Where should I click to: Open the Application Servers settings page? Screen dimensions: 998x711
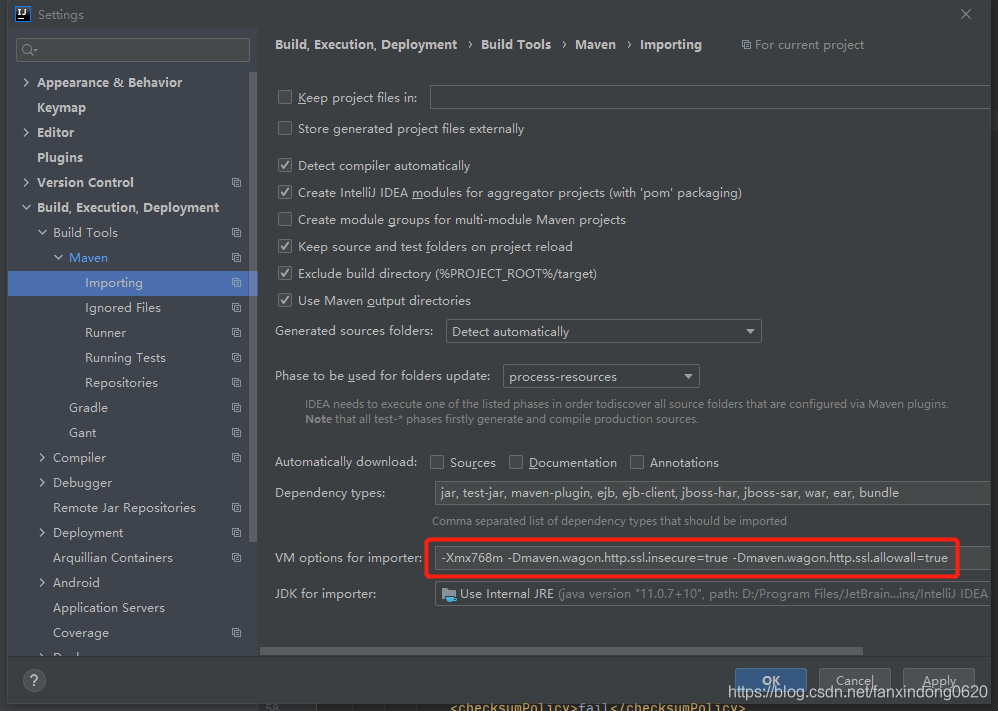tap(109, 608)
